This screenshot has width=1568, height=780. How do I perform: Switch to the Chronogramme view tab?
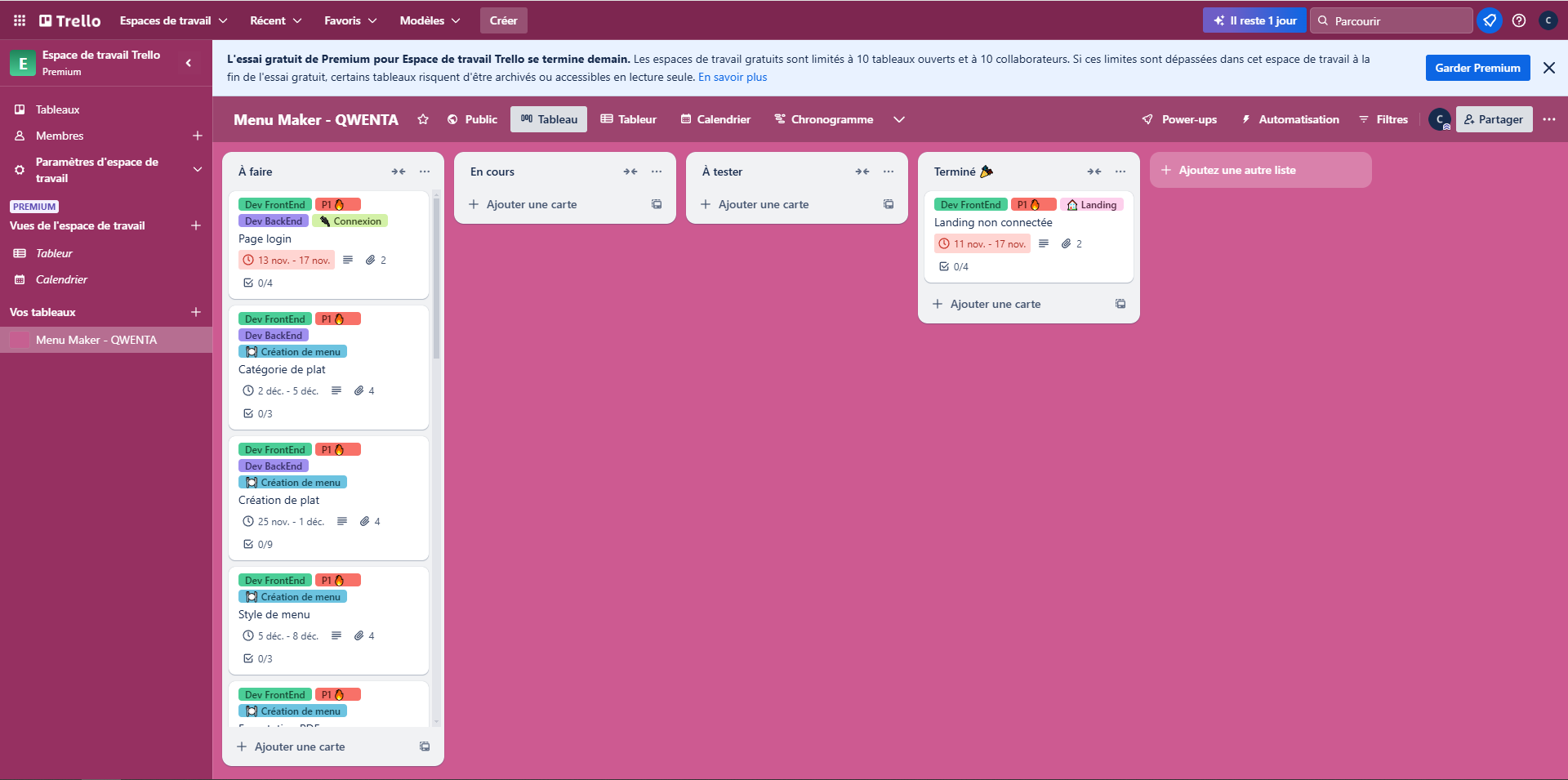[x=823, y=119]
